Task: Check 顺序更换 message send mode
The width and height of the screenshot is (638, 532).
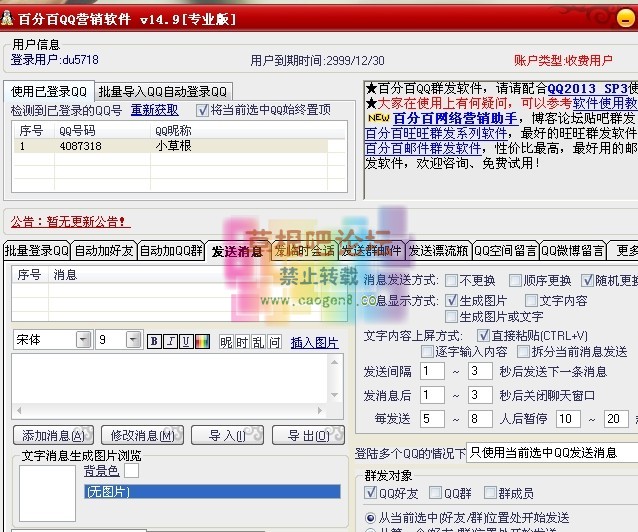Action: pyautogui.click(x=515, y=280)
